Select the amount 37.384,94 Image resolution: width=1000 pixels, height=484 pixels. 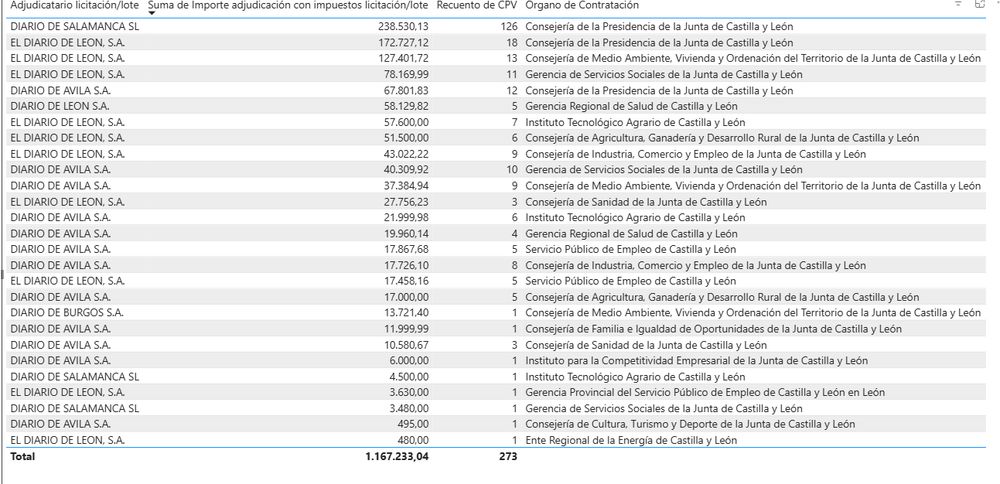tap(406, 186)
